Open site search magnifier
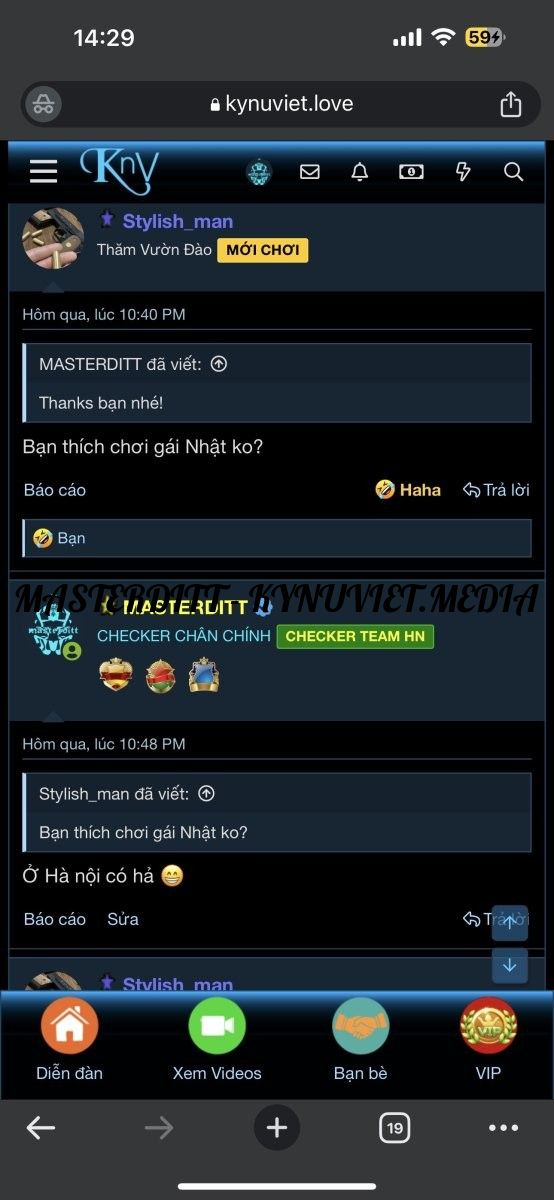Screen dimensions: 554x1200 pyautogui.click(x=513, y=172)
